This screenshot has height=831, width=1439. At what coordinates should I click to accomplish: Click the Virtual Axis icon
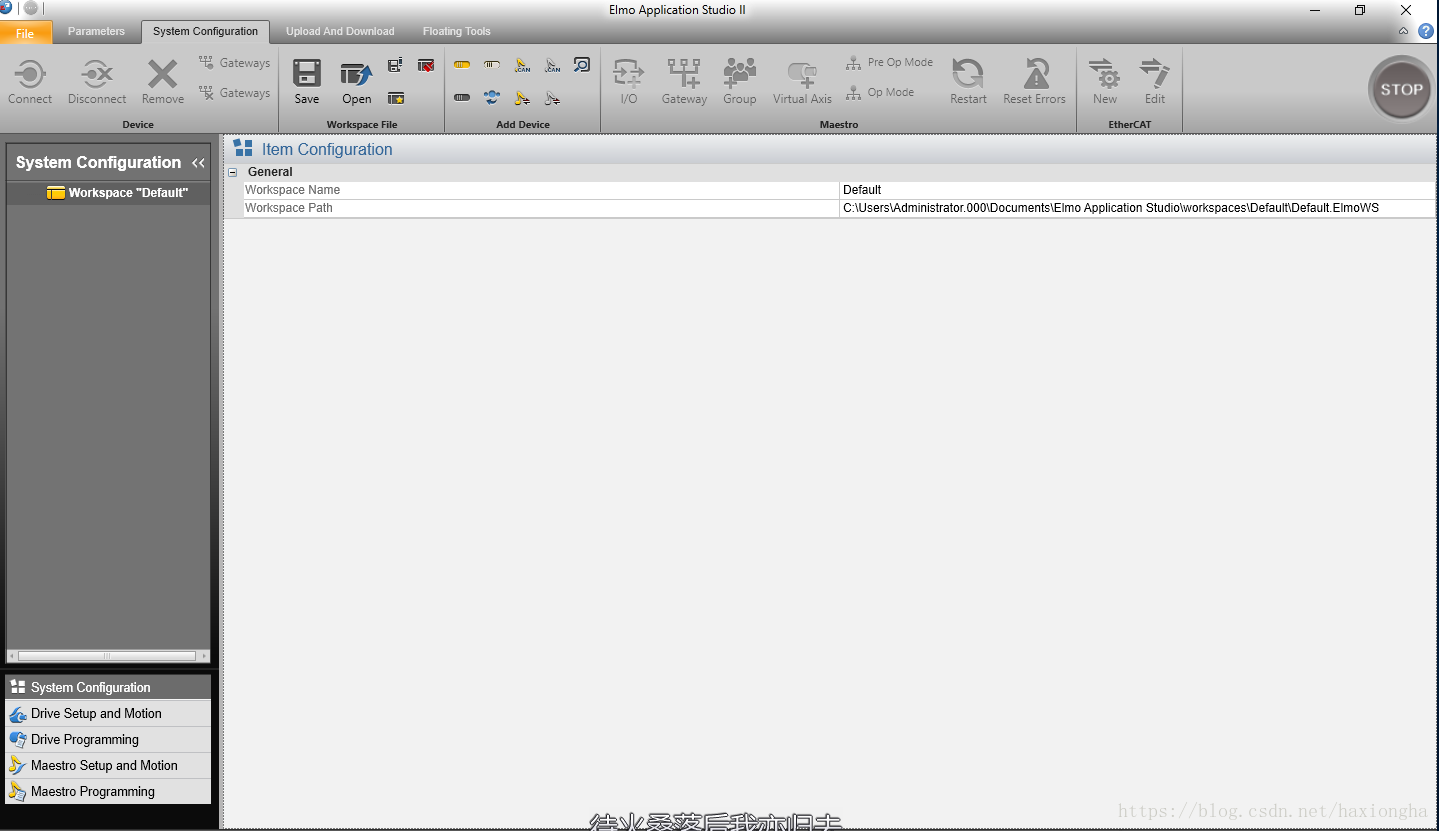802,81
